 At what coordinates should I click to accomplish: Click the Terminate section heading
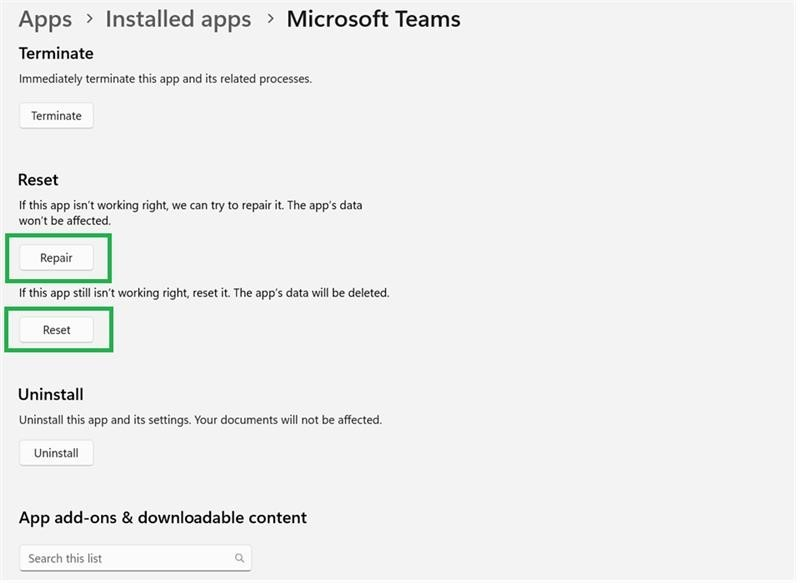pos(56,54)
